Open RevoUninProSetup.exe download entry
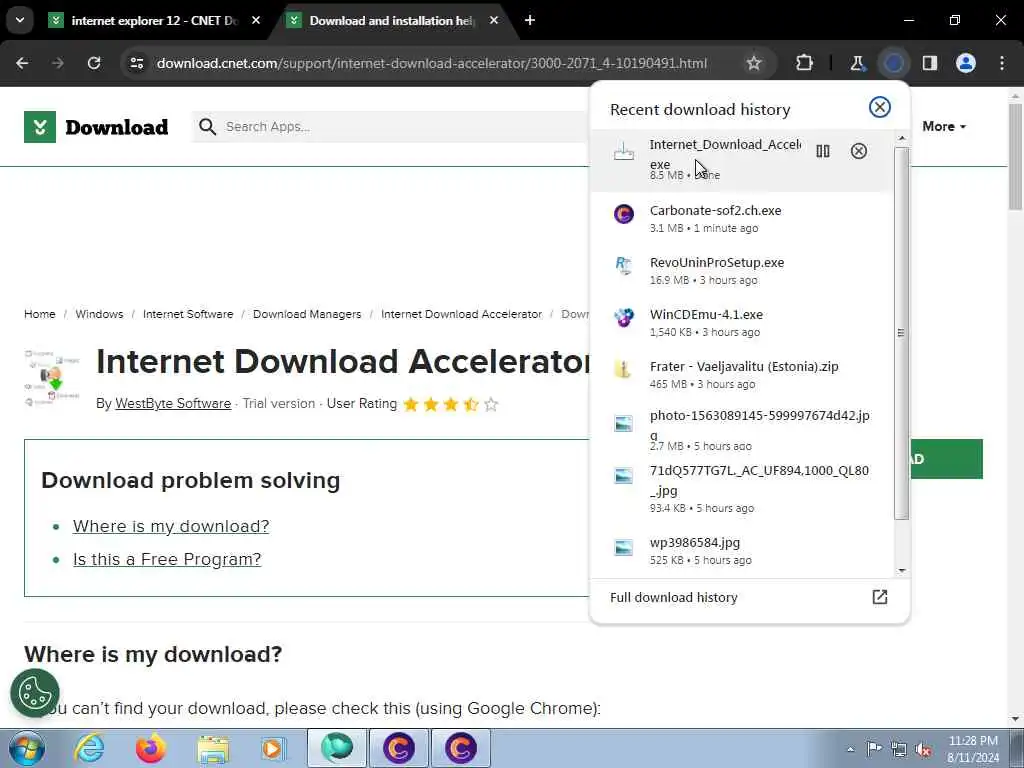The image size is (1024, 768). point(742,271)
